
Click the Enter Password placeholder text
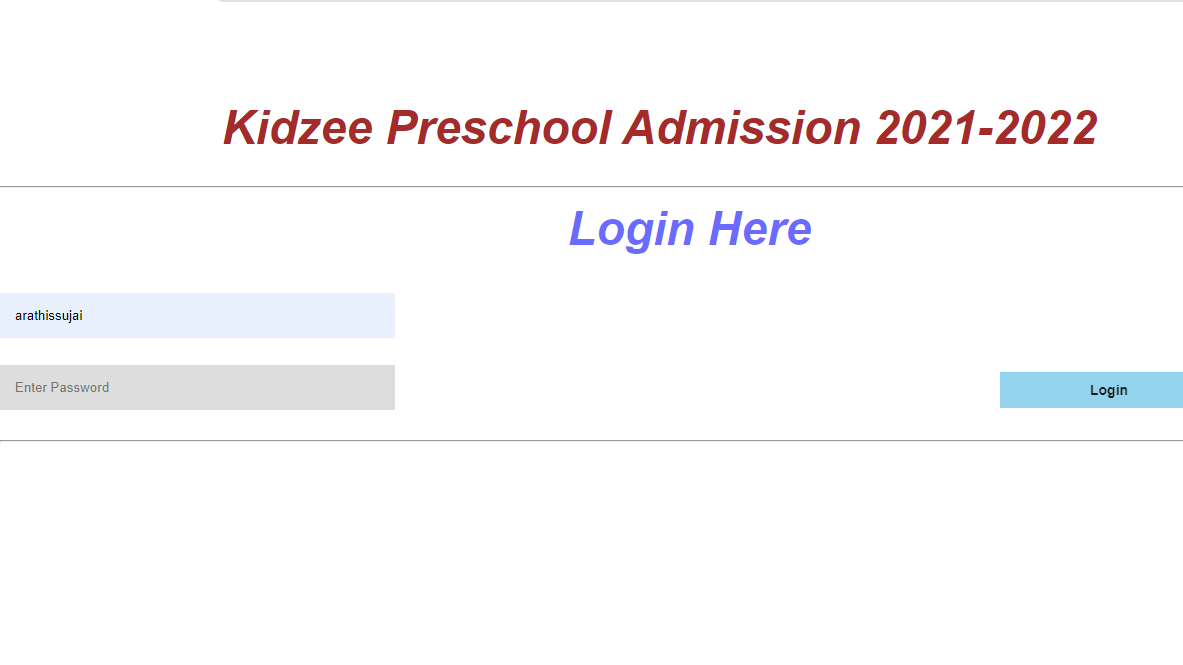pos(62,387)
